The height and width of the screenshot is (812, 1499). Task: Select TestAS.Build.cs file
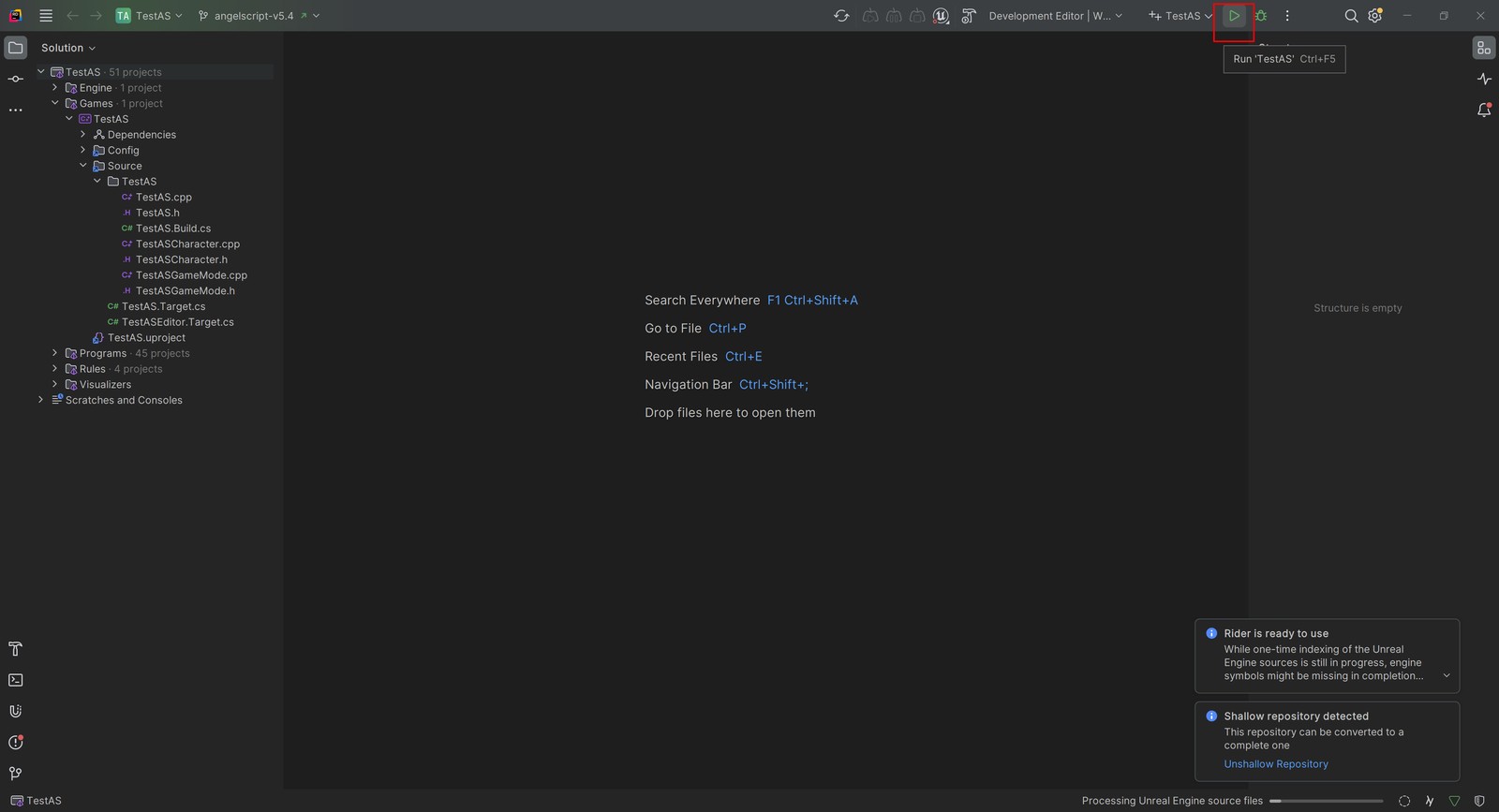[173, 229]
